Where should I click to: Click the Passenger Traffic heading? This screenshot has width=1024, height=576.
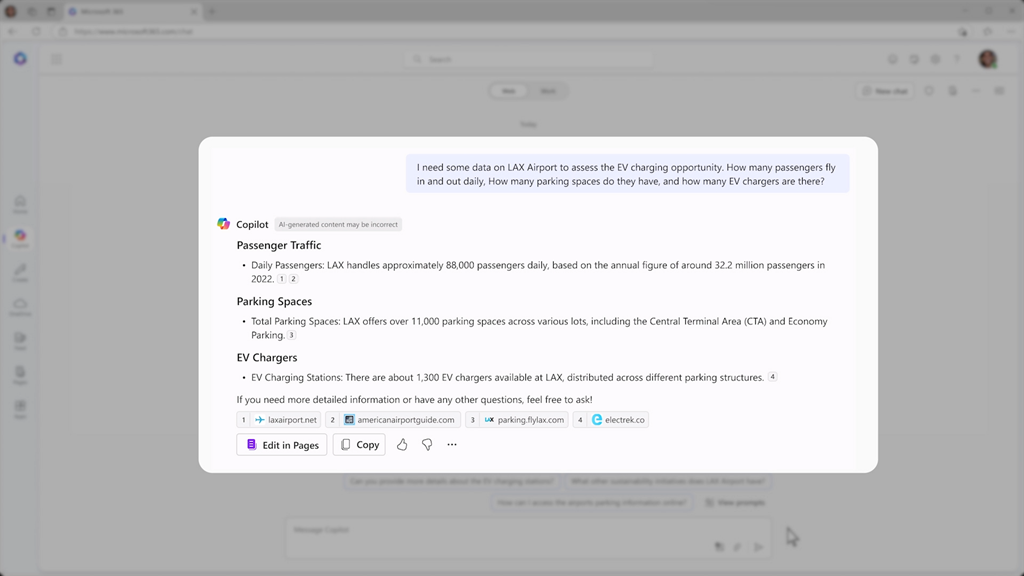pos(279,246)
